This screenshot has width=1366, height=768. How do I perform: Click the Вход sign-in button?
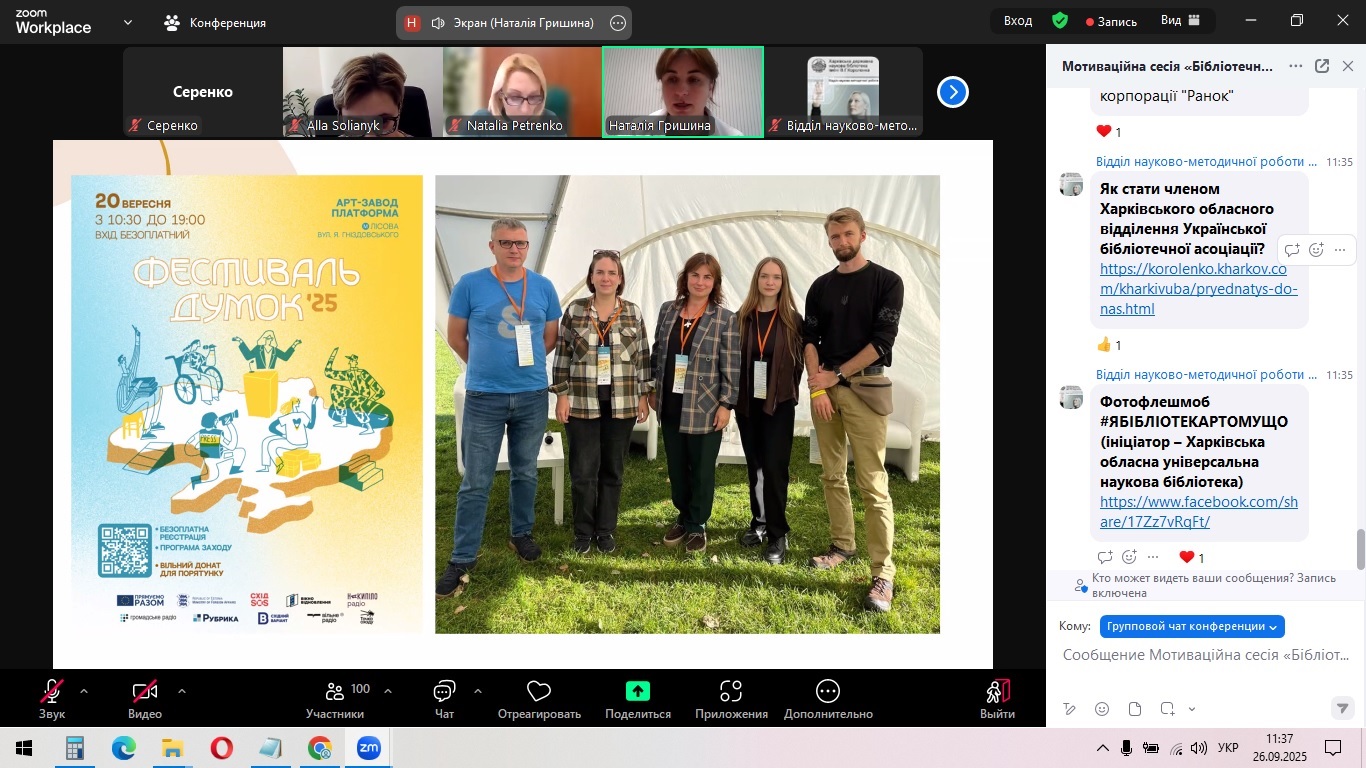[1018, 21]
